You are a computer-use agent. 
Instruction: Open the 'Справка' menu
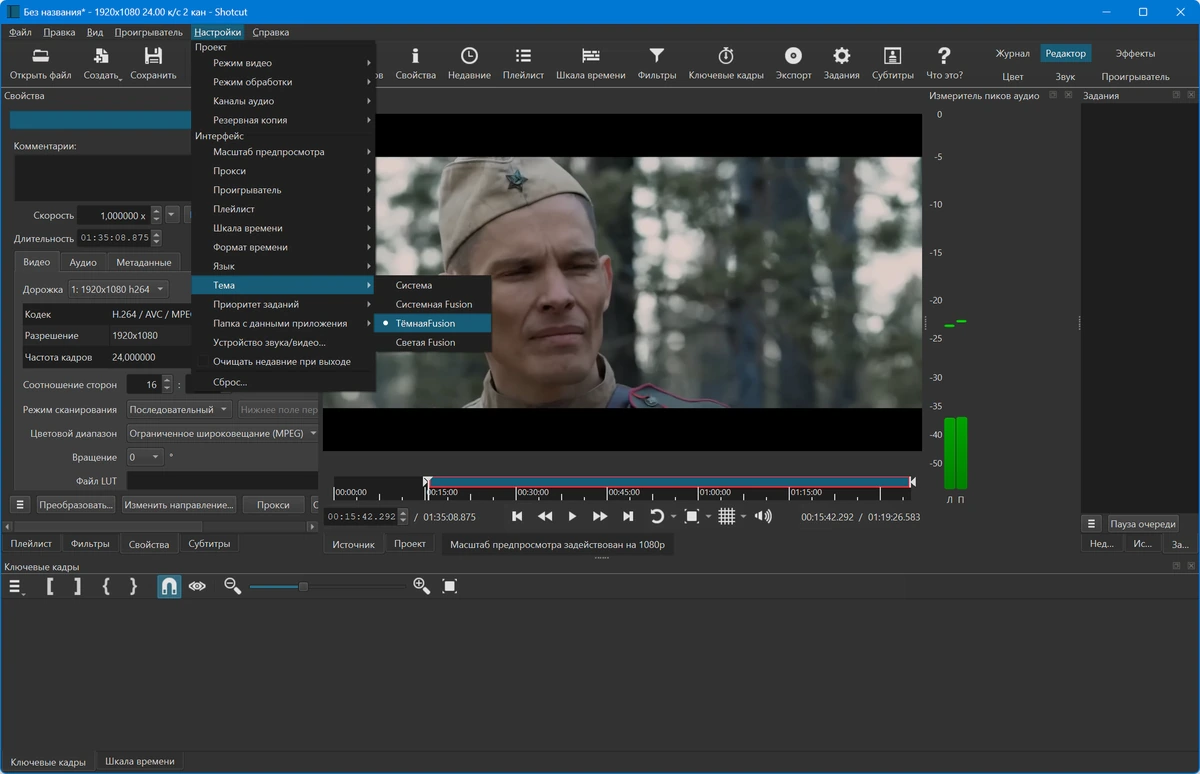tap(270, 32)
